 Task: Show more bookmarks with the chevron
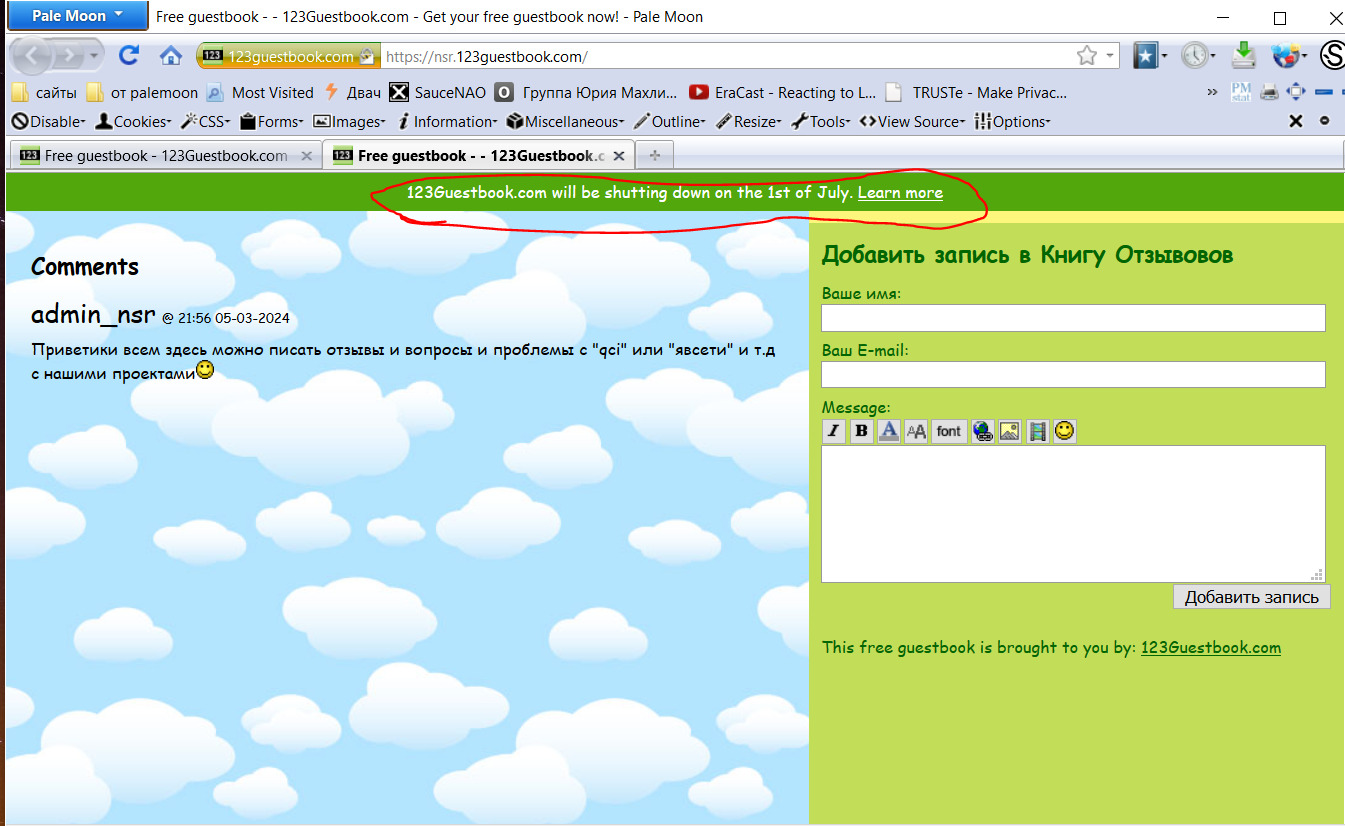(1213, 92)
